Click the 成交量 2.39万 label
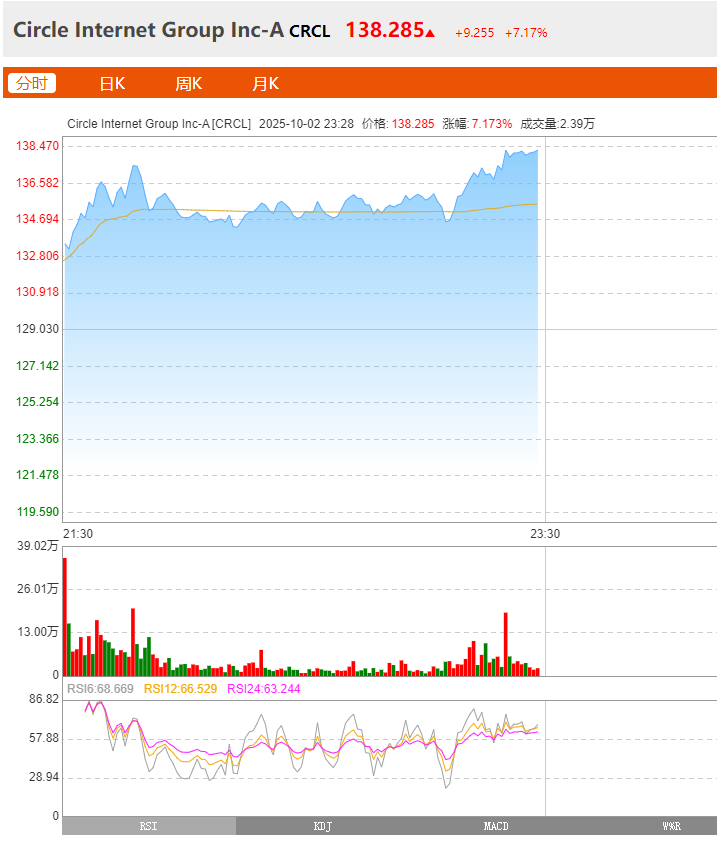 click(558, 124)
